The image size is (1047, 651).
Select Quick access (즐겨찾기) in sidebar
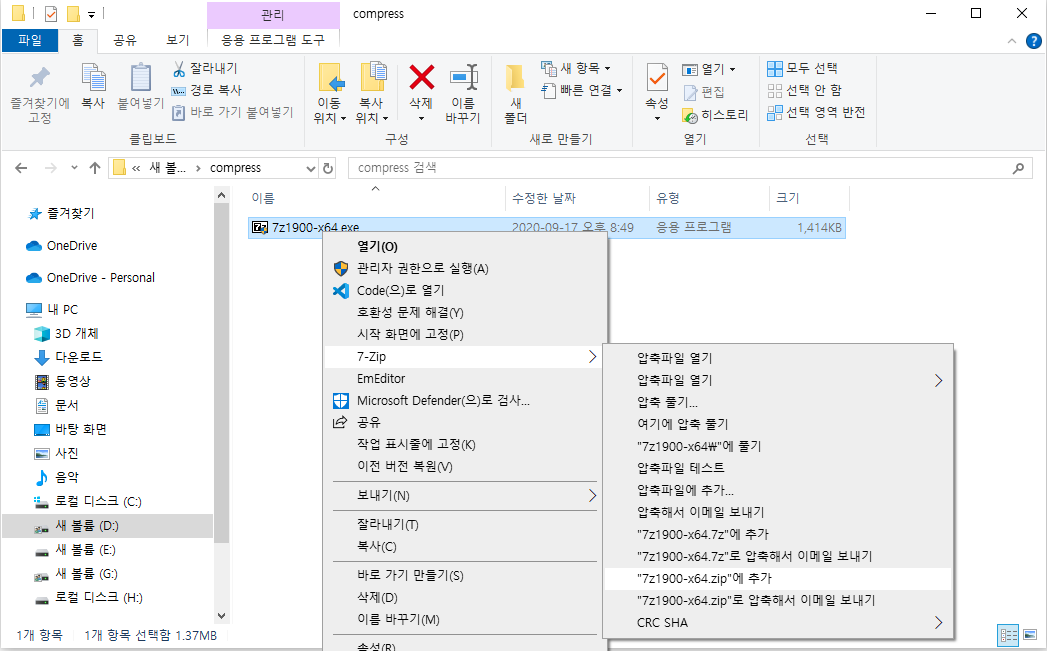[x=70, y=214]
